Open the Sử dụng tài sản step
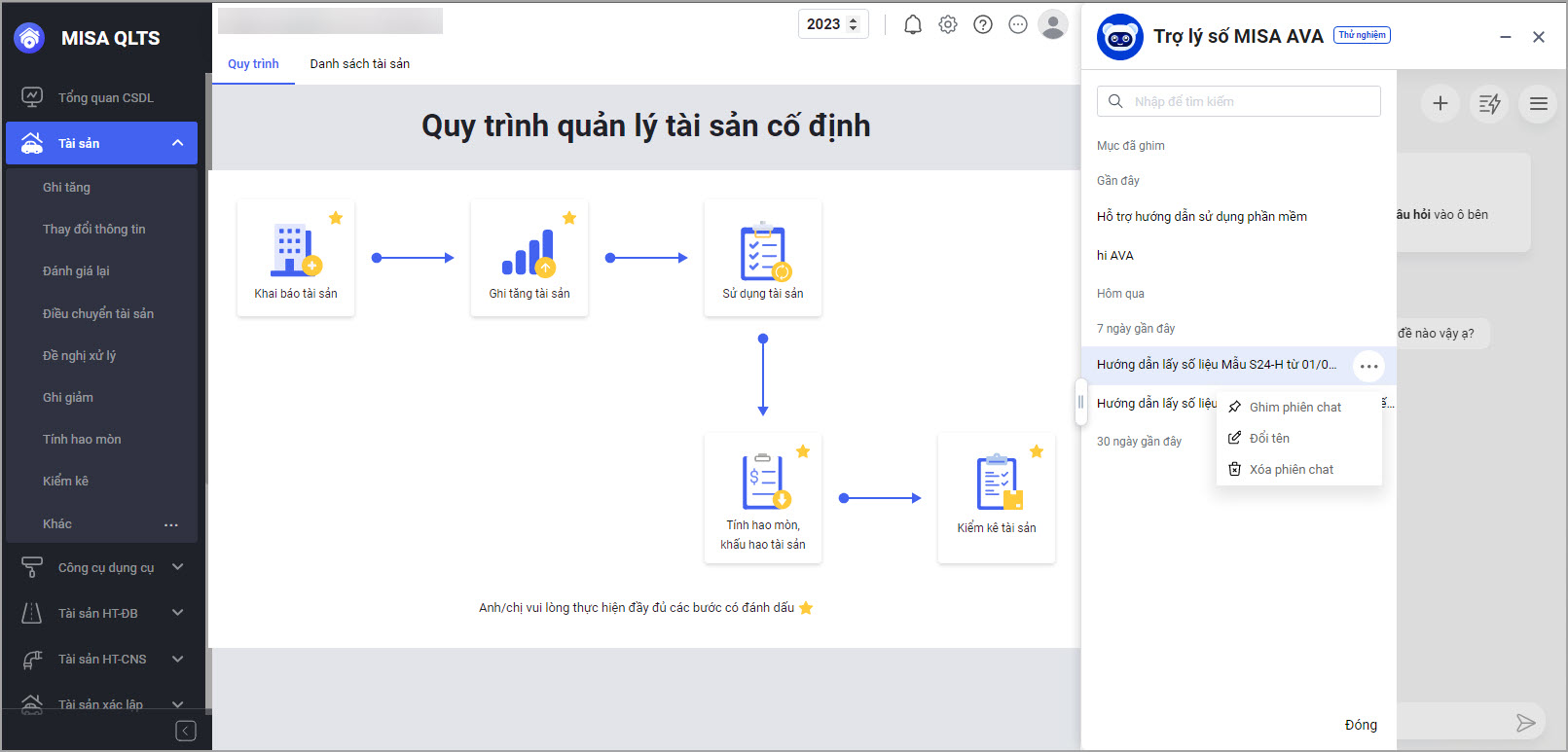Image resolution: width=1568 pixels, height=752 pixels. point(763,258)
